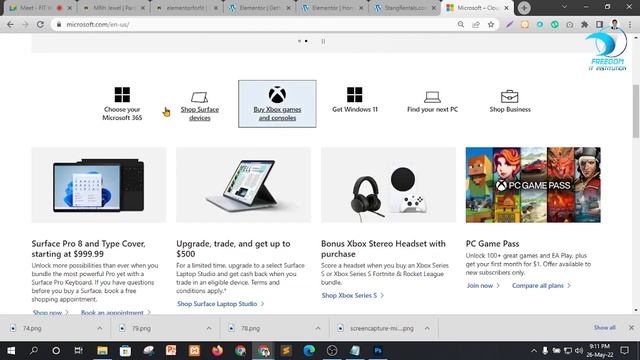
Task: Open Shop Business briefcase tile
Action: [510, 101]
